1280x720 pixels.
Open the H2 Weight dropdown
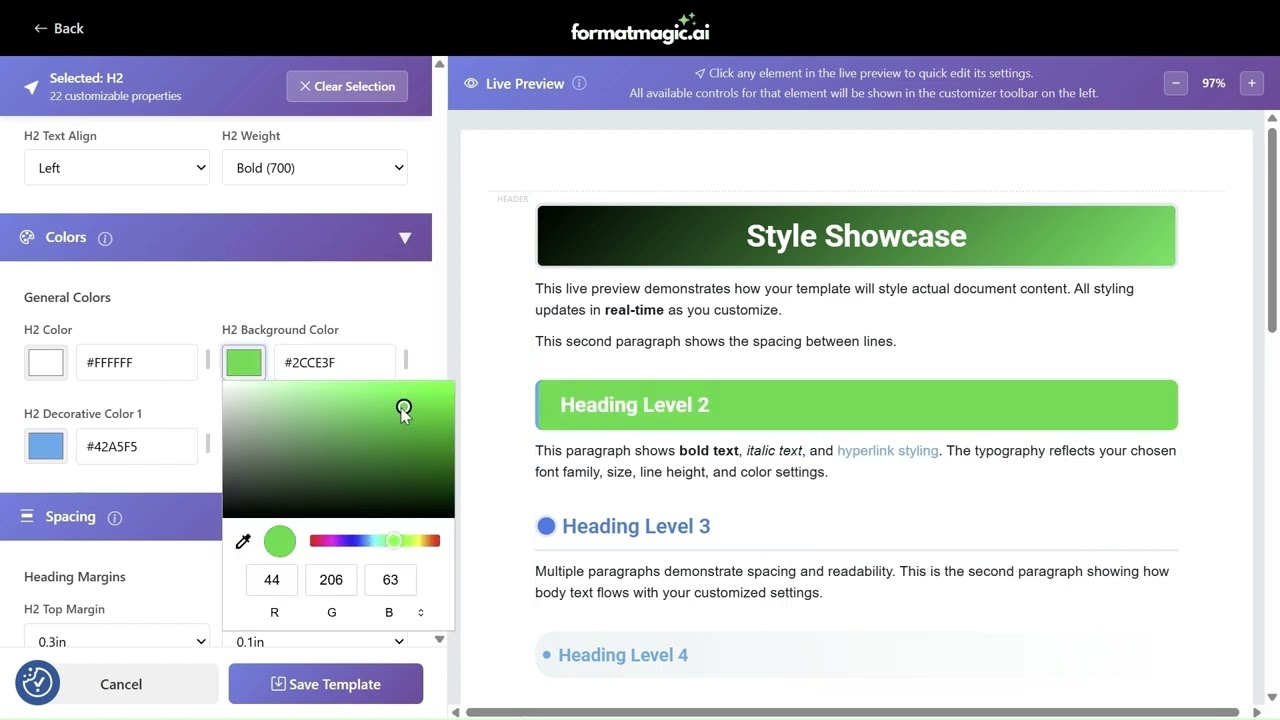pyautogui.click(x=315, y=168)
